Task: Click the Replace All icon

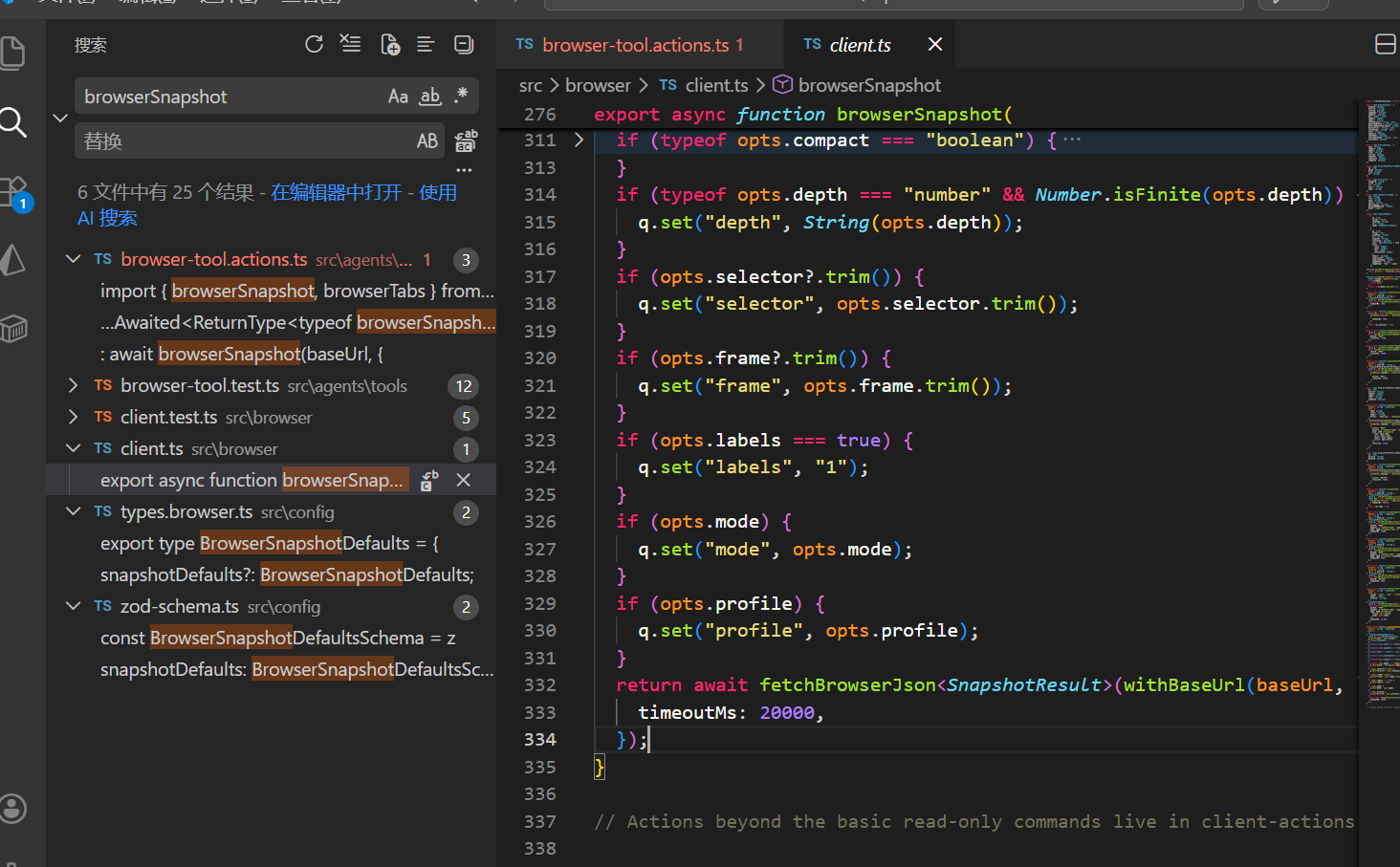Action: 466,141
